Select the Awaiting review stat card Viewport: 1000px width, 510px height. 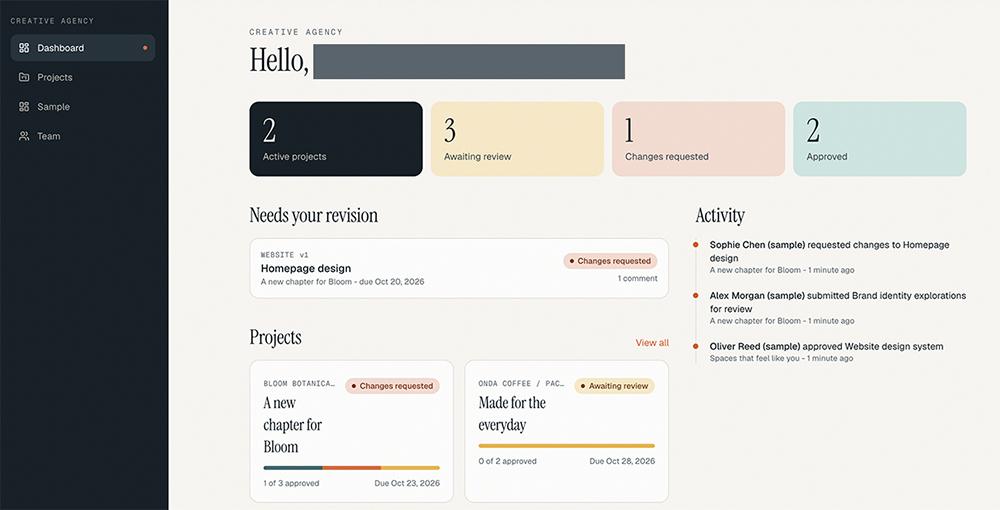pos(517,139)
